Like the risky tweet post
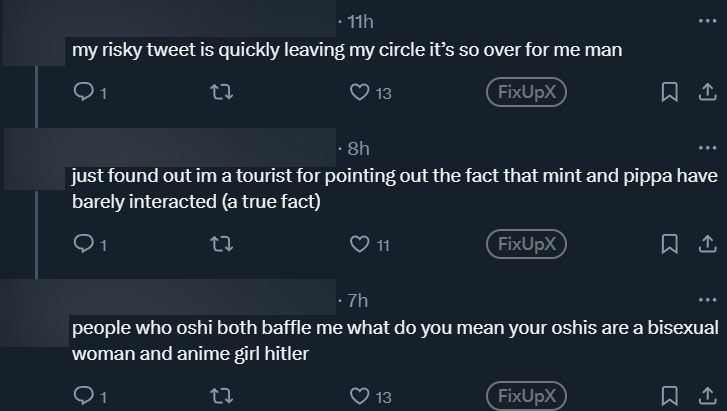 (x=359, y=93)
